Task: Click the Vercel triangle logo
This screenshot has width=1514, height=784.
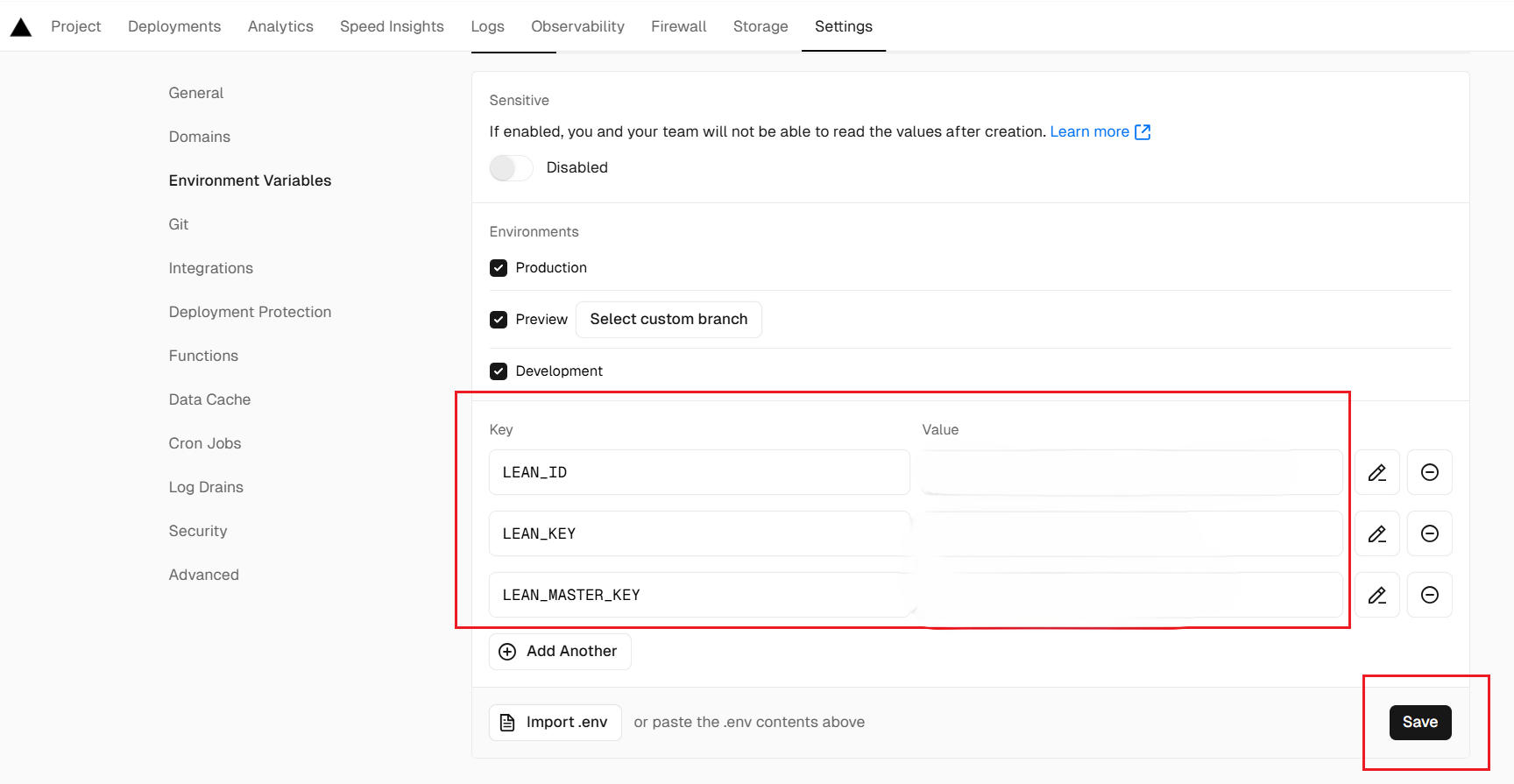Action: (21, 27)
